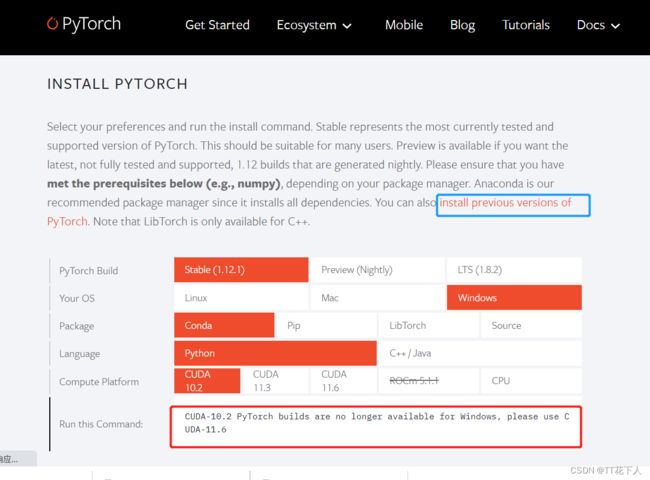Select the Conda package option
The height and width of the screenshot is (480, 650).
click(224, 325)
